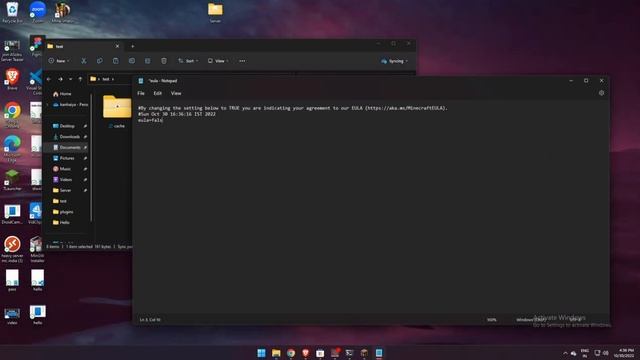Open the View menu in Notepad

(176, 93)
